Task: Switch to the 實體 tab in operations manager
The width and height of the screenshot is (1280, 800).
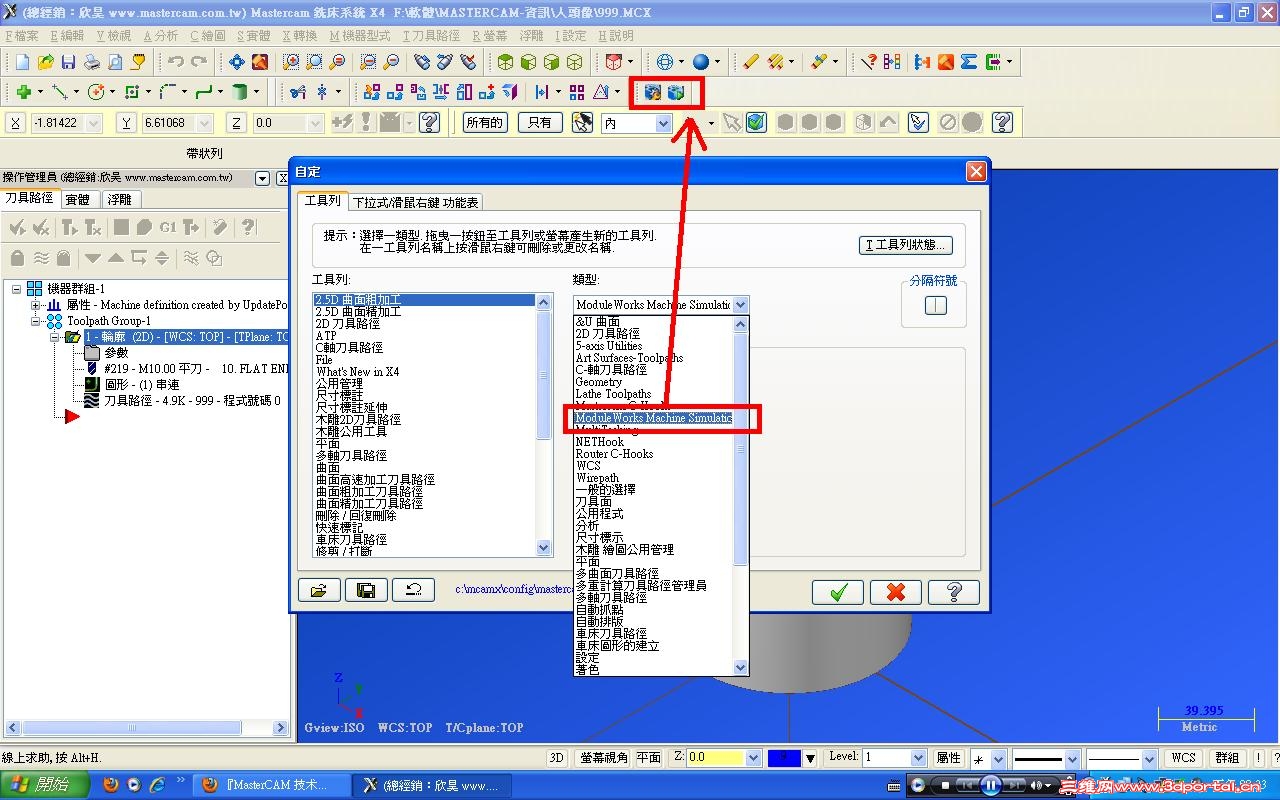Action: [x=78, y=200]
